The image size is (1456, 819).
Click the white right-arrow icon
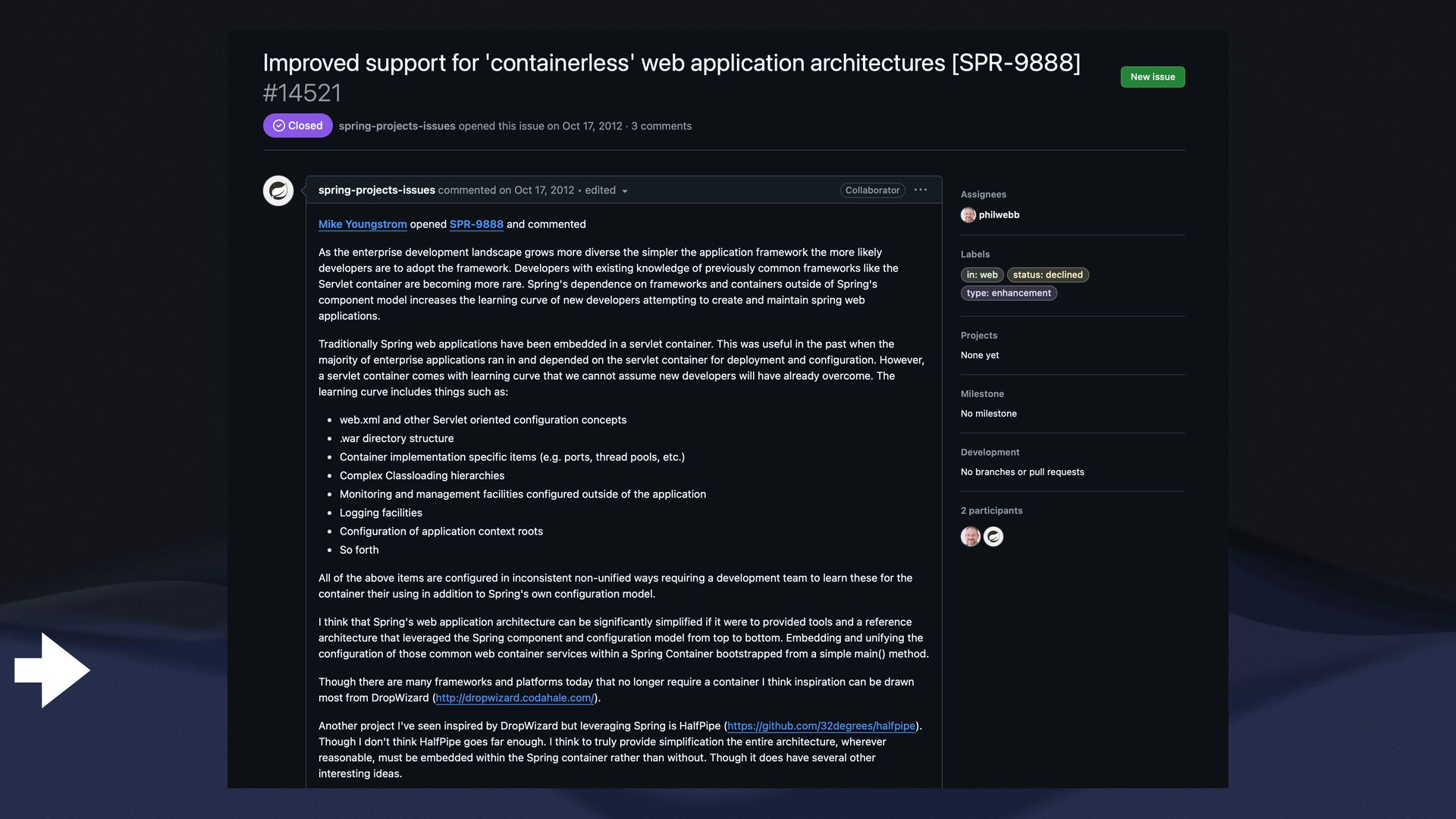52,670
